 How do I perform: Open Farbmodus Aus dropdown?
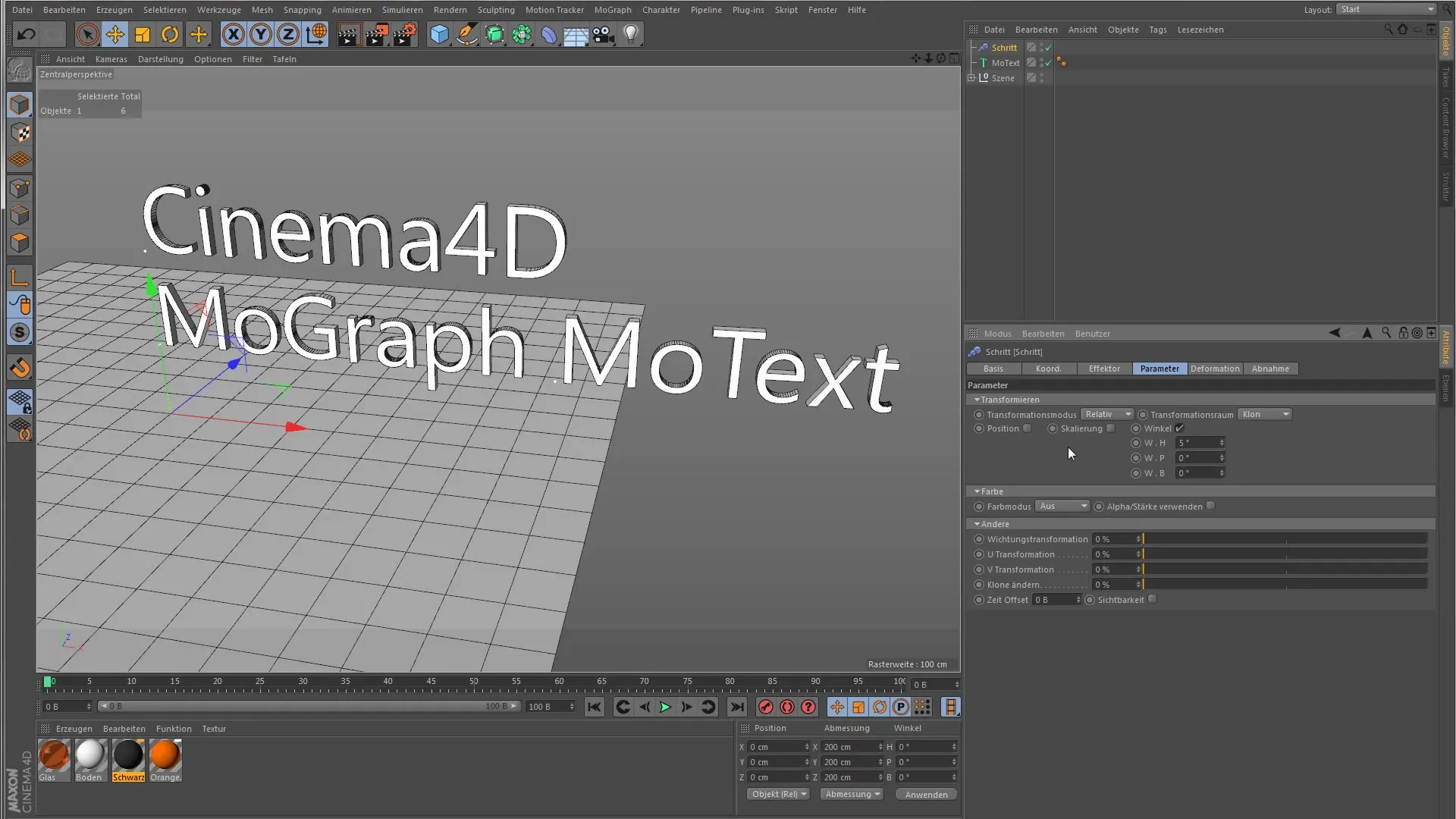(1062, 506)
